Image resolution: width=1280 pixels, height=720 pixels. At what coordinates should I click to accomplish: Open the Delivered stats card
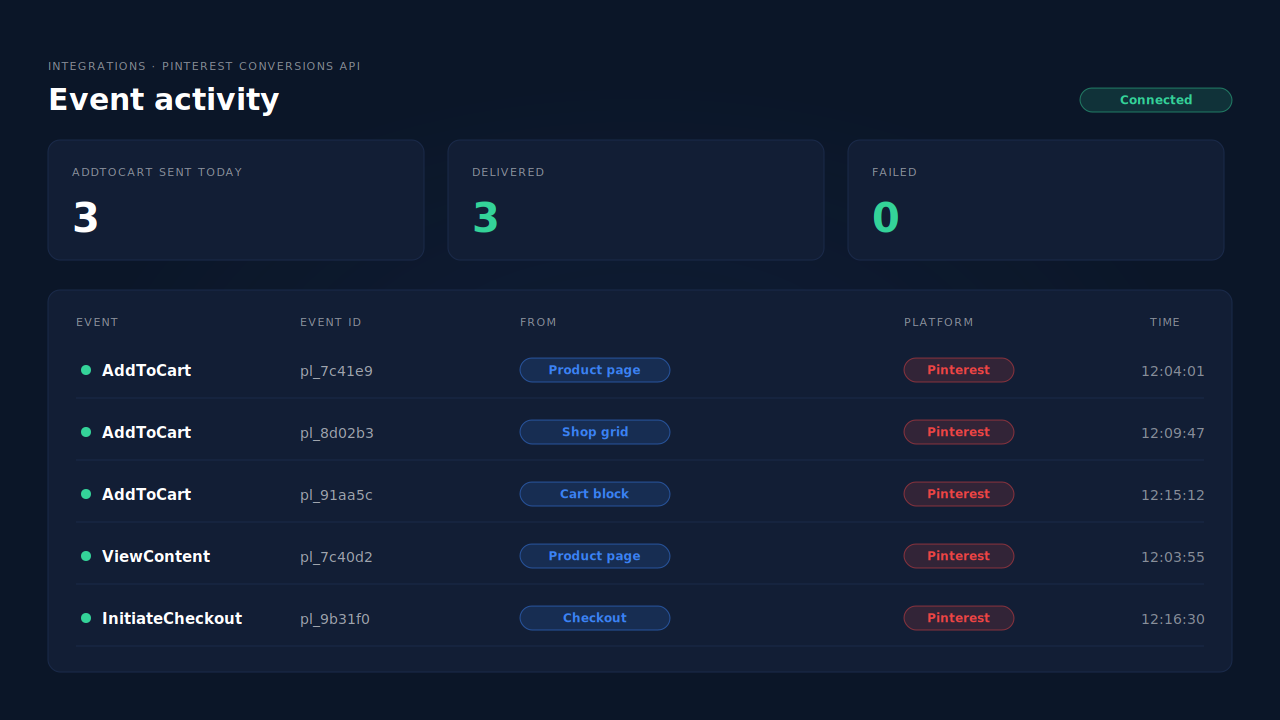pos(636,200)
